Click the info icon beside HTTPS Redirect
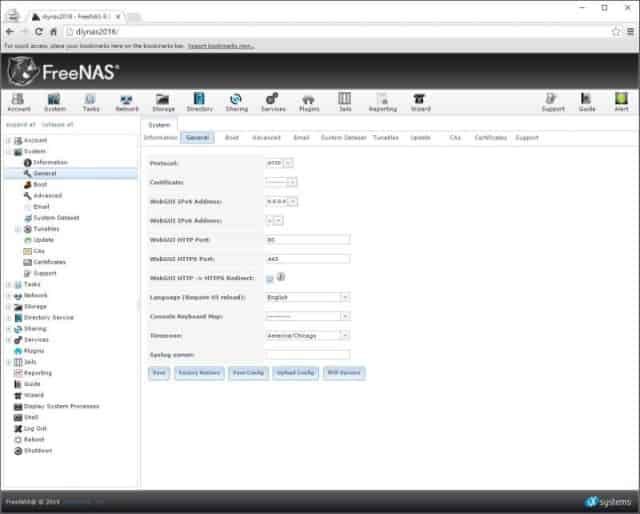Screen dimensions: 640x514 [x=281, y=277]
